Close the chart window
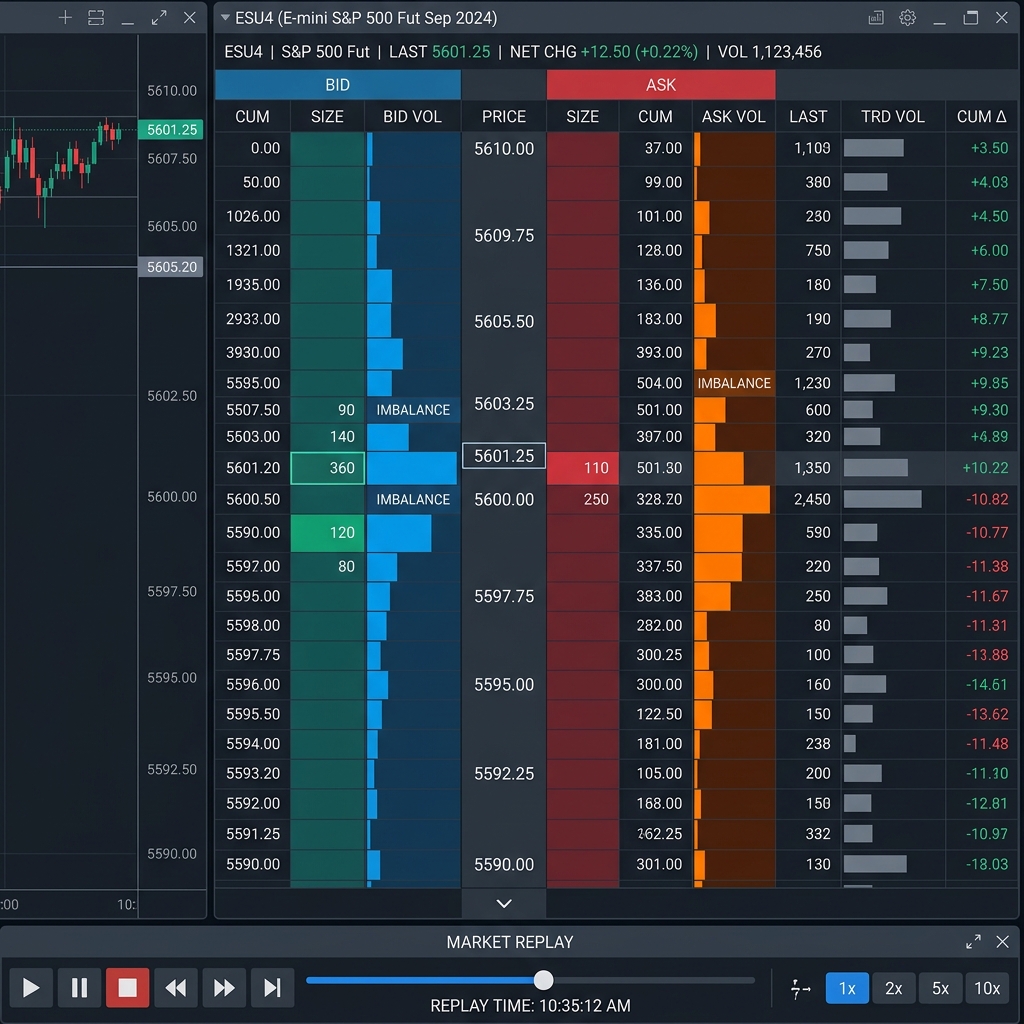Image resolution: width=1024 pixels, height=1024 pixels. coord(189,18)
